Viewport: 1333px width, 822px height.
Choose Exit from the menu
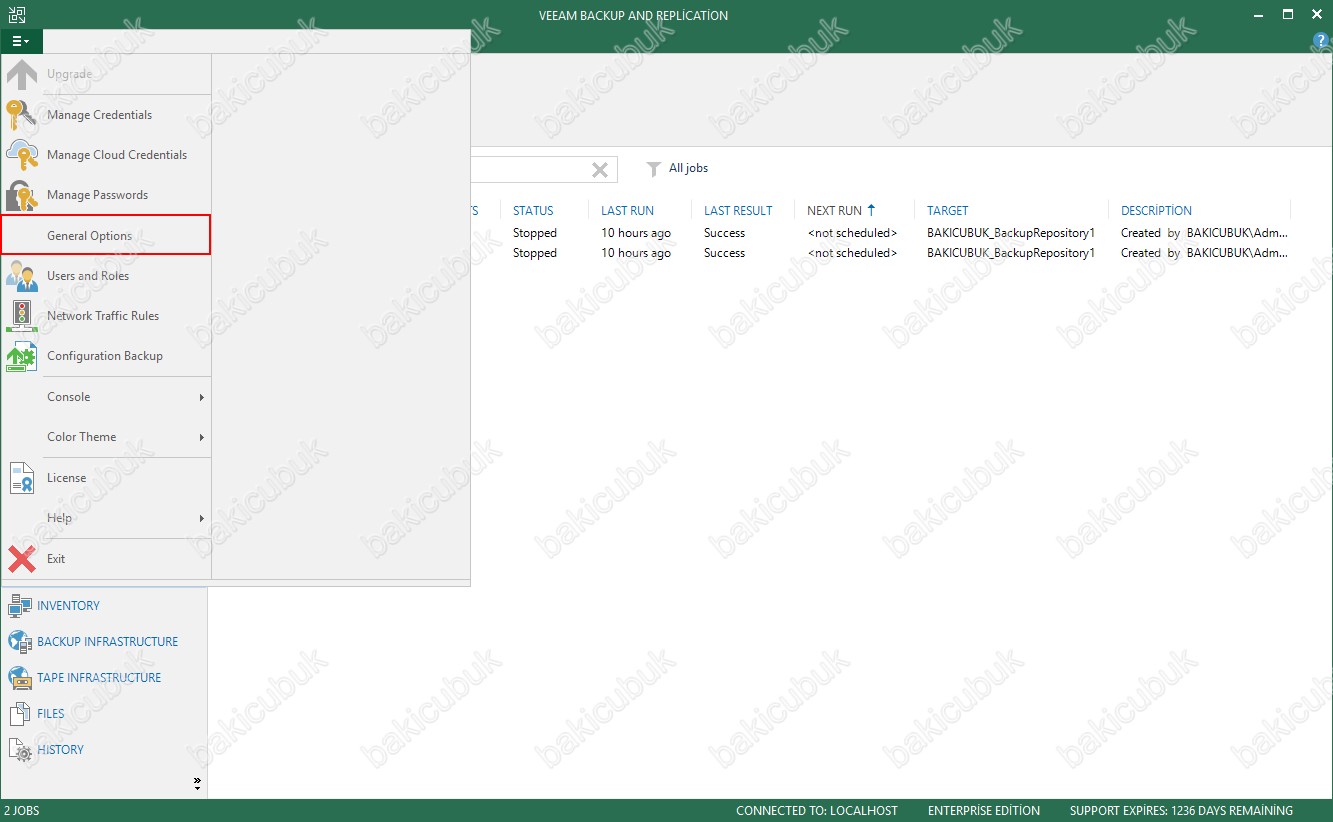105,559
